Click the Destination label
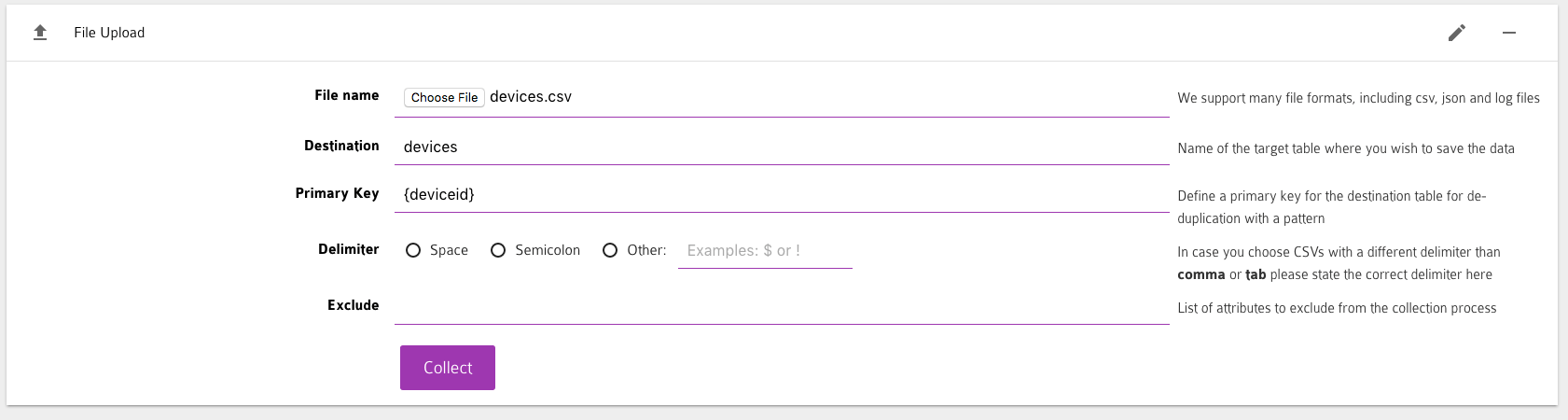 341,146
